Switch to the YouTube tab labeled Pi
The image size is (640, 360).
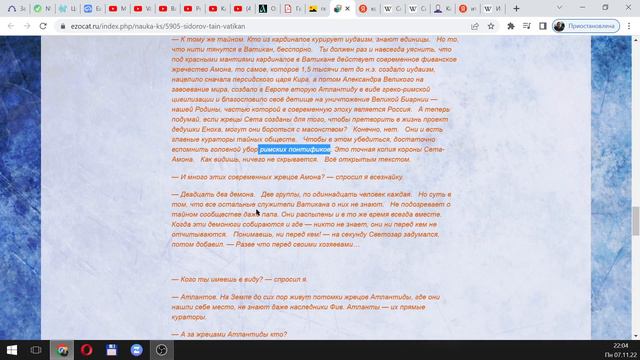pos(192,9)
